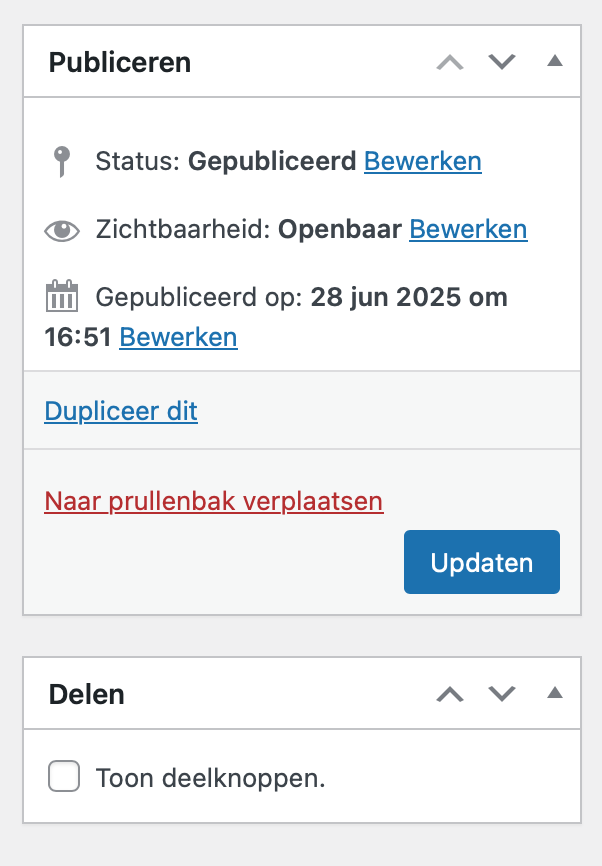Screen dimensions: 602x866
Task: Click the Publiceren panel heading
Action: tap(120, 62)
